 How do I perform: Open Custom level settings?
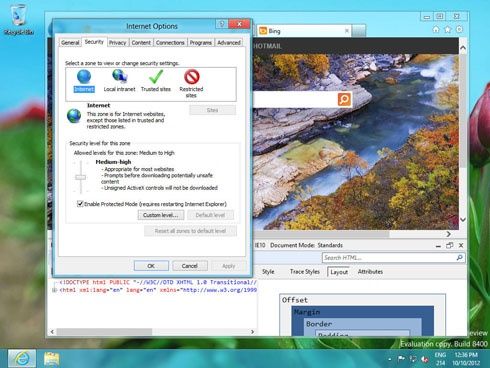pyautogui.click(x=161, y=215)
